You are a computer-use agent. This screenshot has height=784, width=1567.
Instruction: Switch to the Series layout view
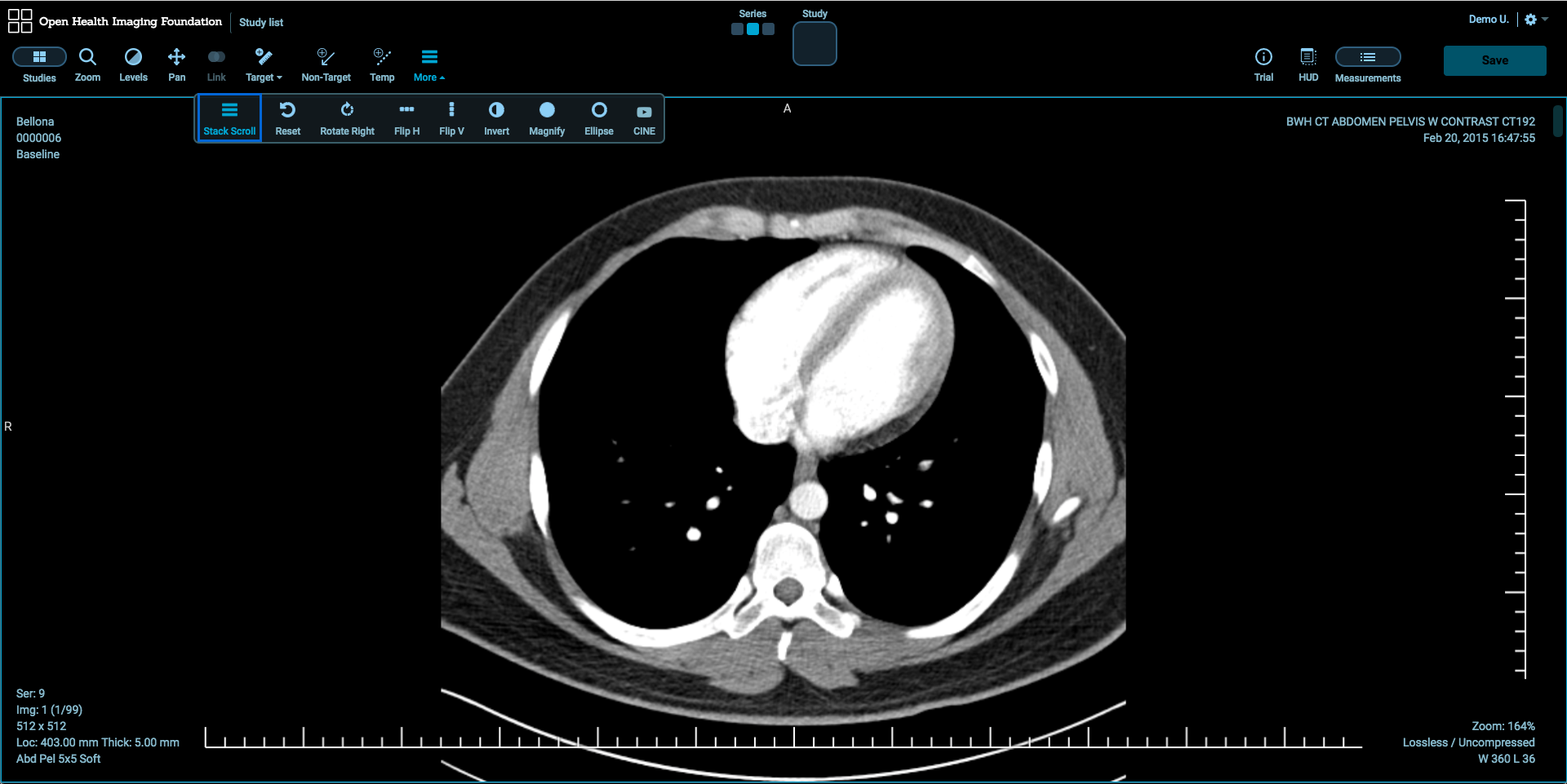click(x=752, y=29)
